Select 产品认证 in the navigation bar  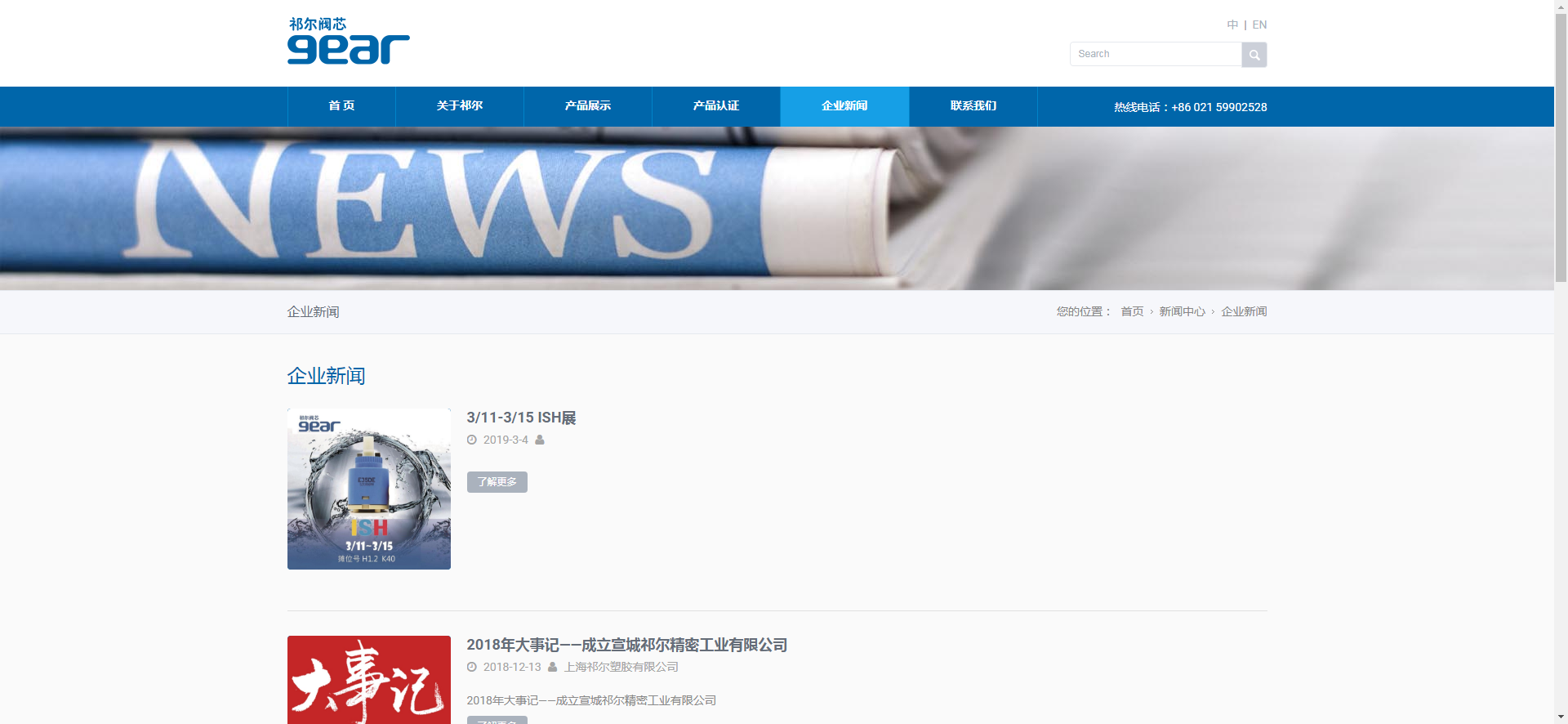coord(715,106)
